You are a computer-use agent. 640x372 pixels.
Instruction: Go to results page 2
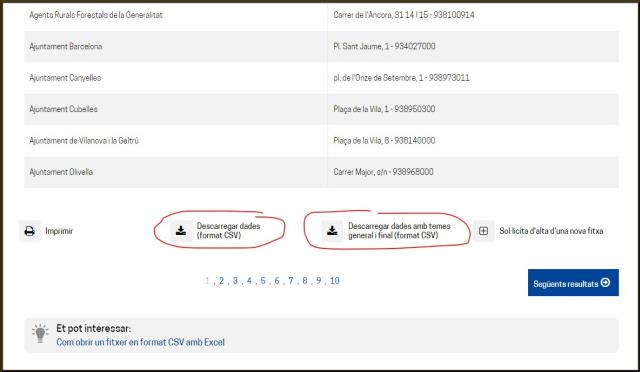221,281
